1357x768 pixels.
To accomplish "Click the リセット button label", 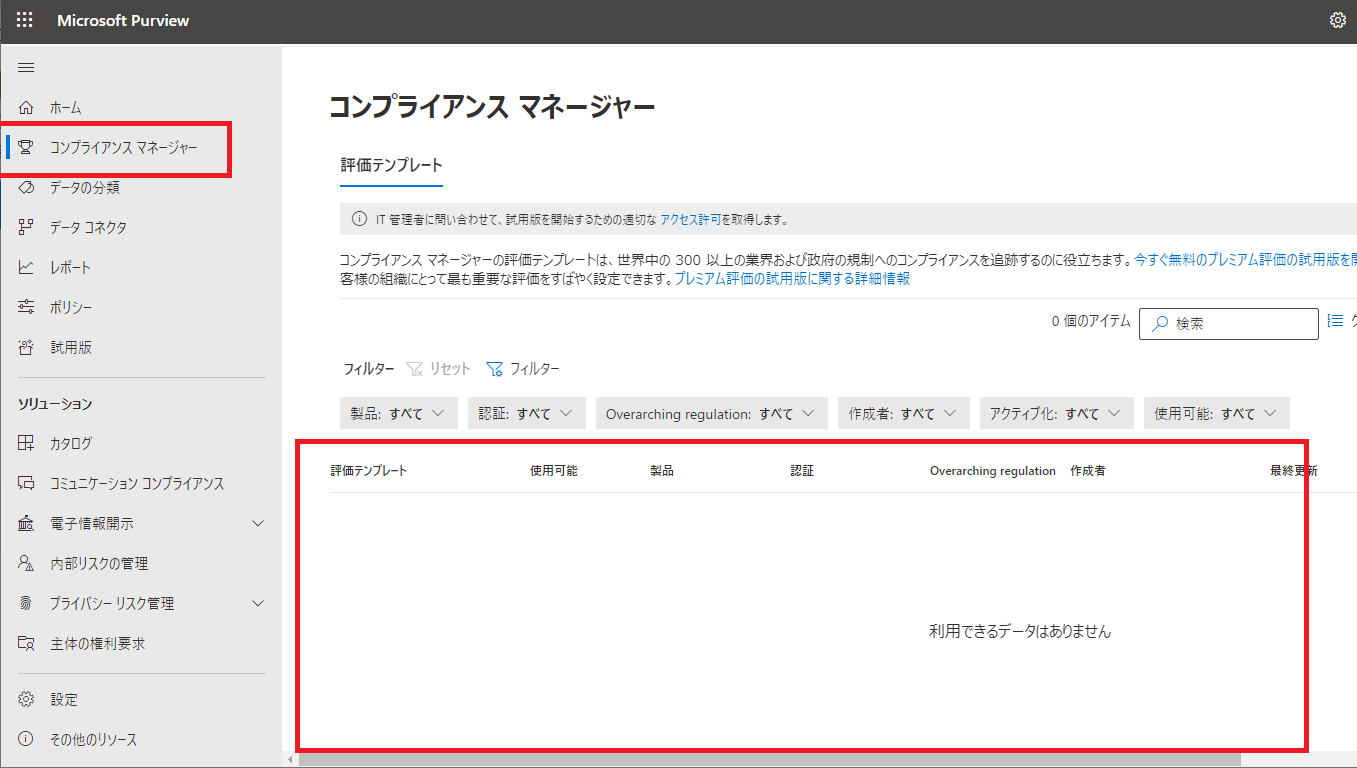I will tap(450, 369).
